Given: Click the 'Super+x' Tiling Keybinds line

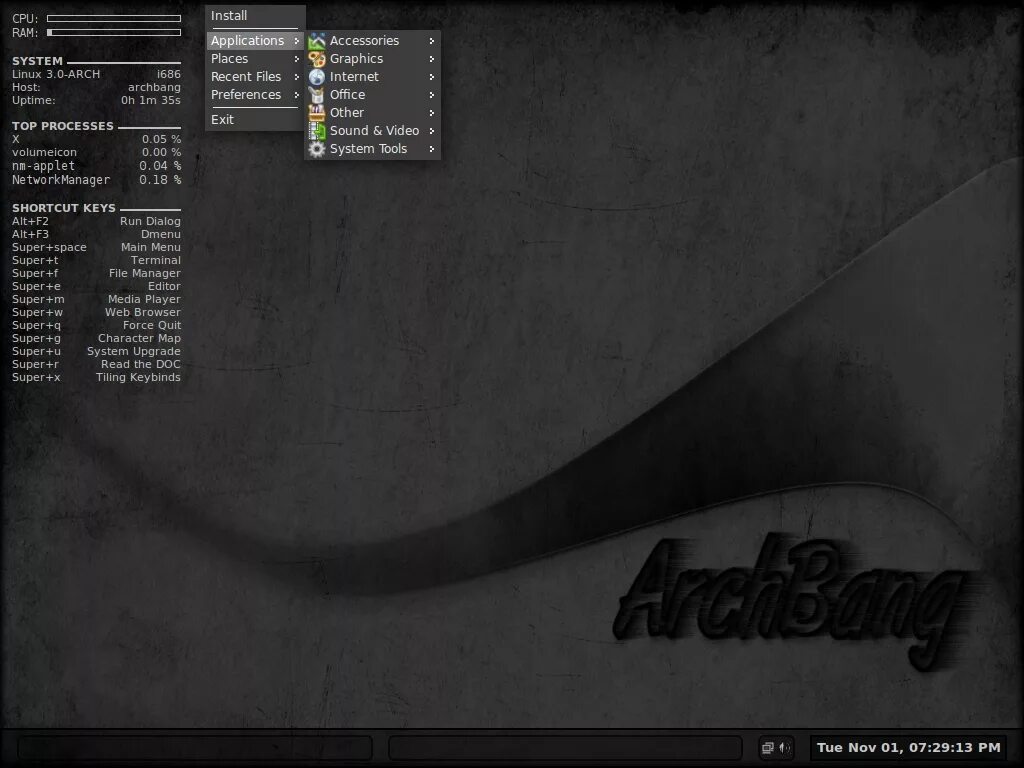Looking at the screenshot, I should [96, 377].
